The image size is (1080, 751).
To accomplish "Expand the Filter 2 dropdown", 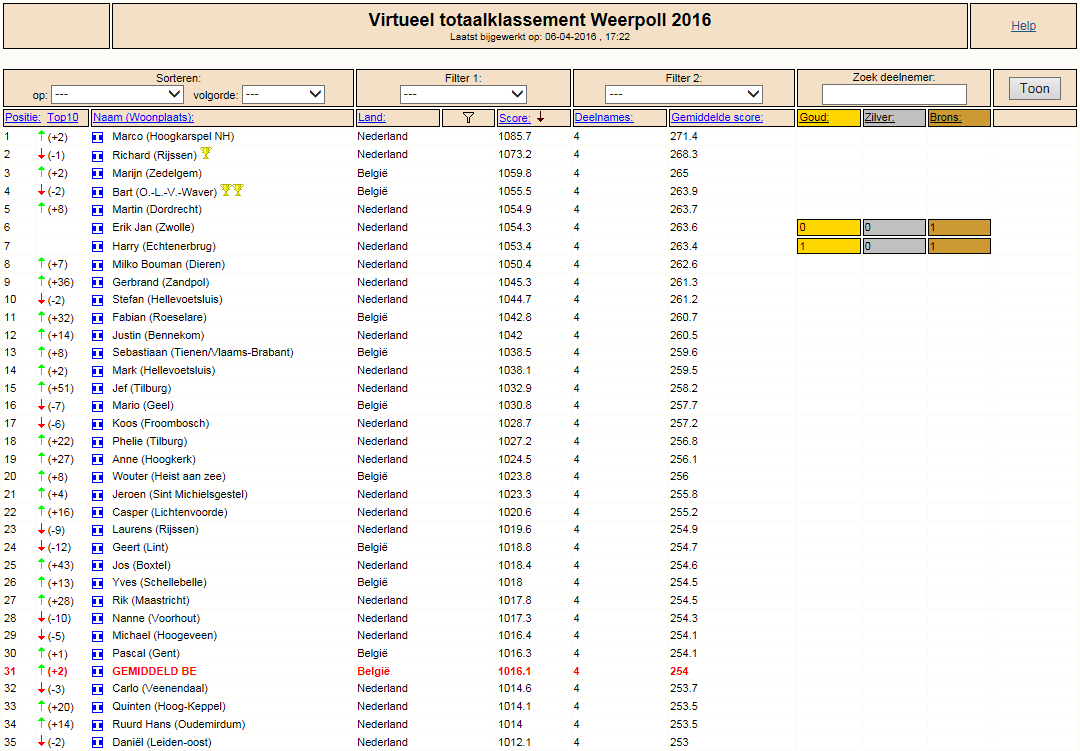I will 683,94.
